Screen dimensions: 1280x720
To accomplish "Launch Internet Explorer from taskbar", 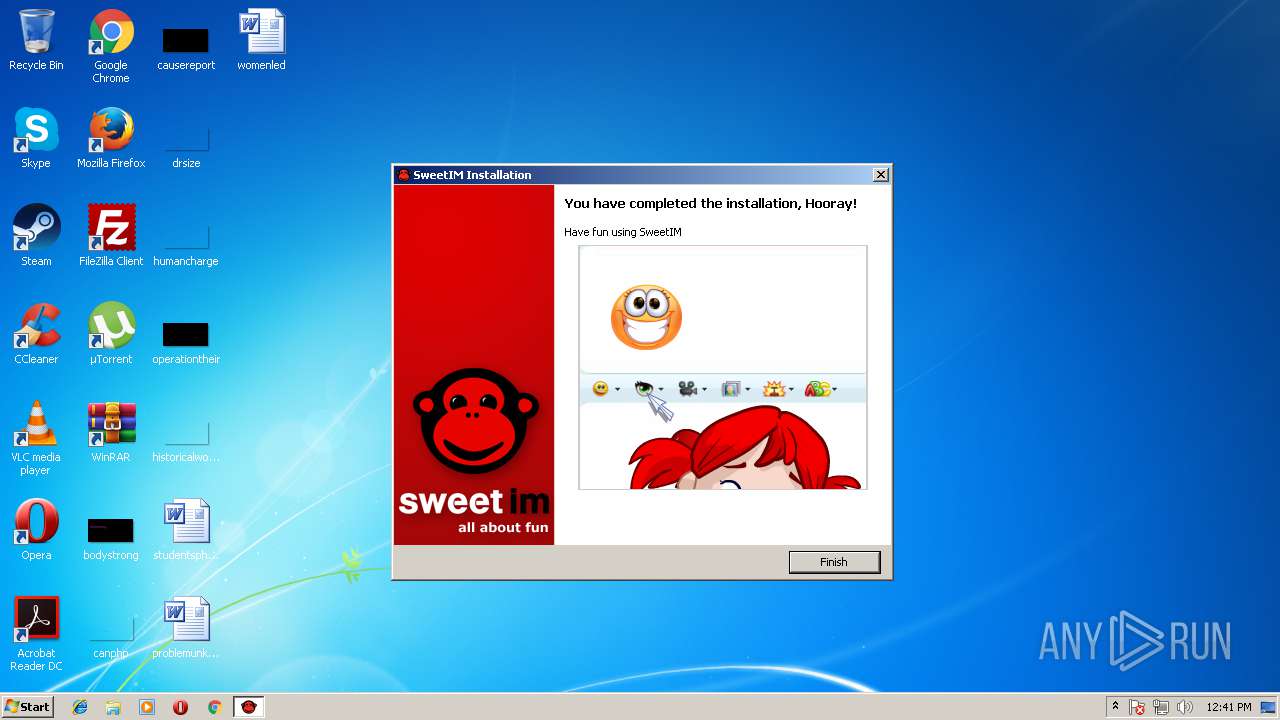I will (x=80, y=707).
